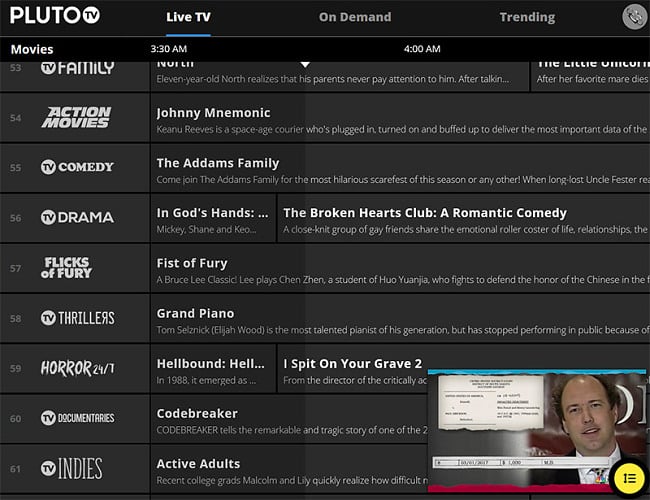The width and height of the screenshot is (650, 500).
Task: Open the On Demand tab
Action: tap(355, 17)
